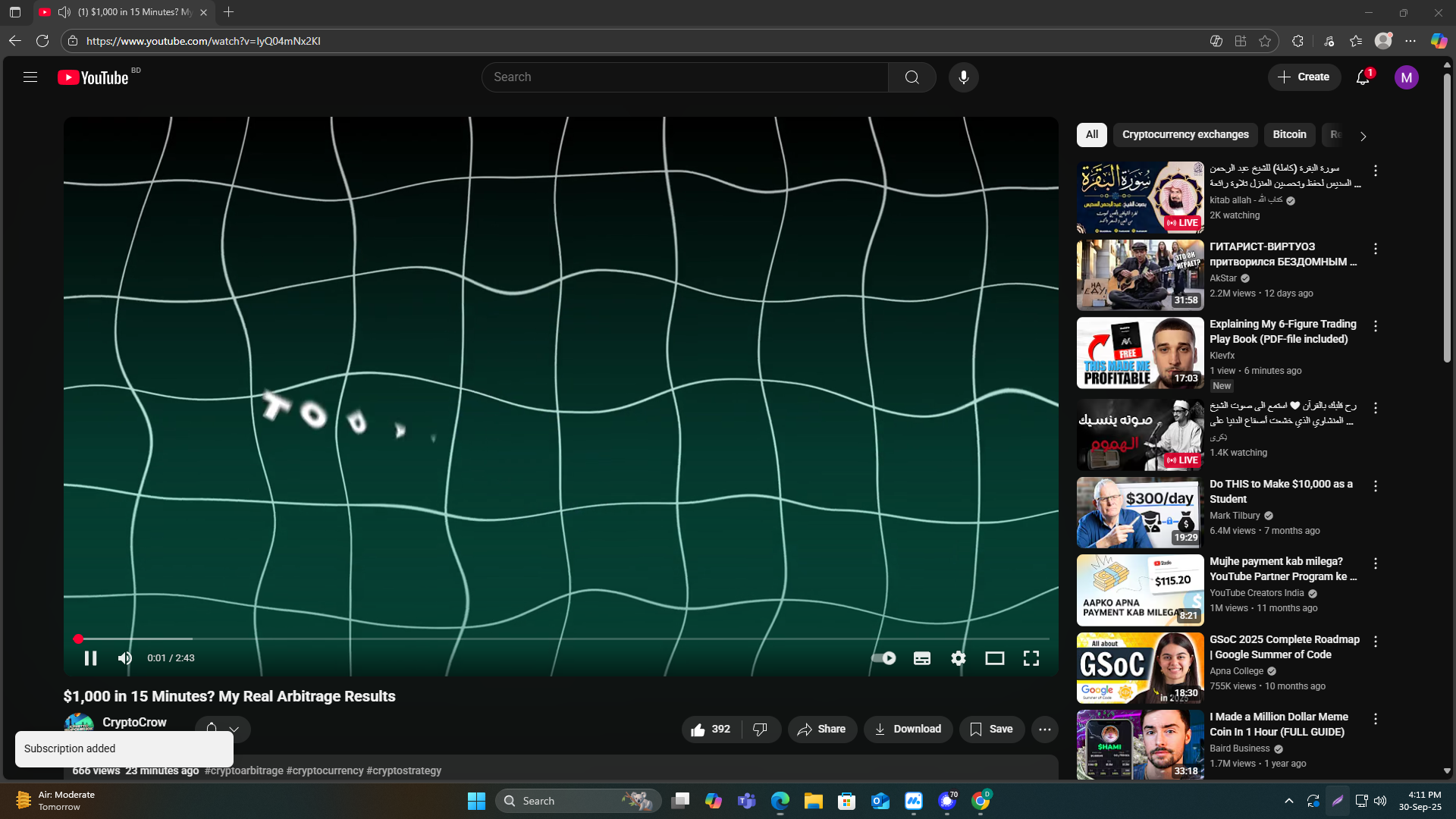Click the Share button
The height and width of the screenshot is (819, 1456).
[822, 729]
